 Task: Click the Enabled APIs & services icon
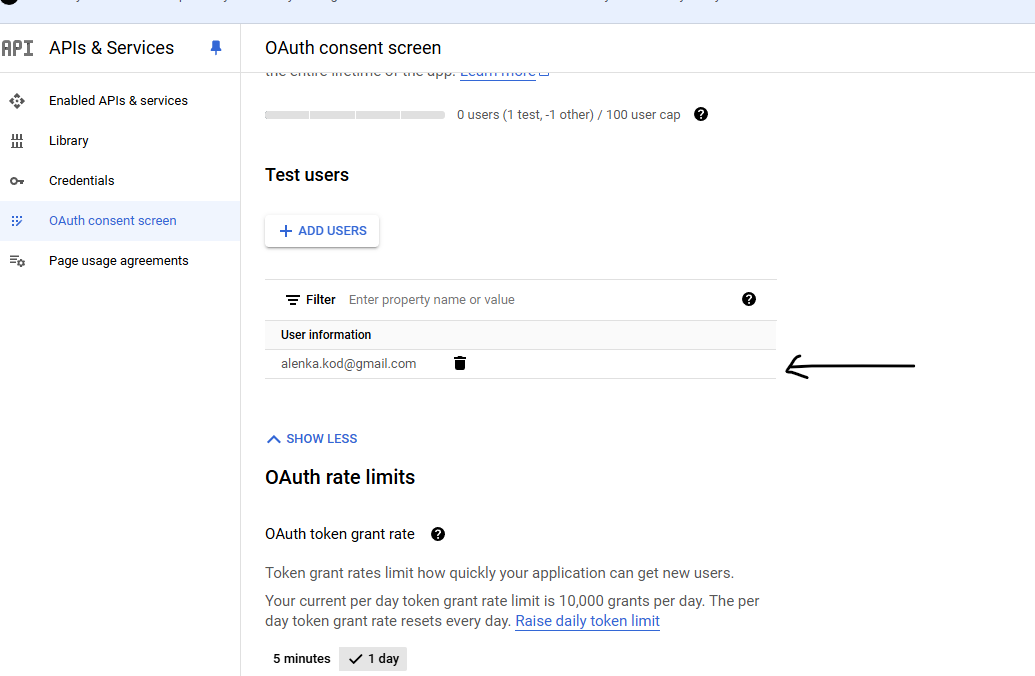tap(16, 101)
